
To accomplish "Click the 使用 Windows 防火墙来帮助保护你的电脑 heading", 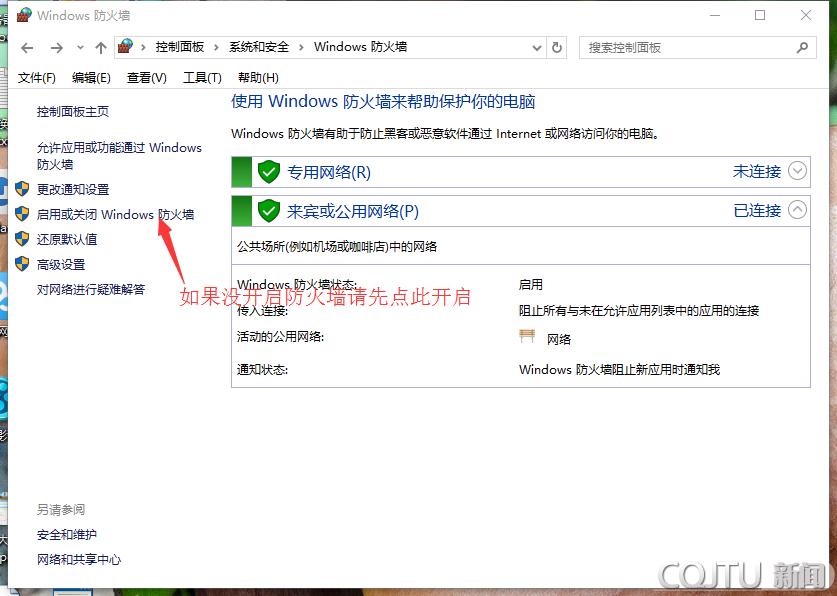I will tap(383, 101).
